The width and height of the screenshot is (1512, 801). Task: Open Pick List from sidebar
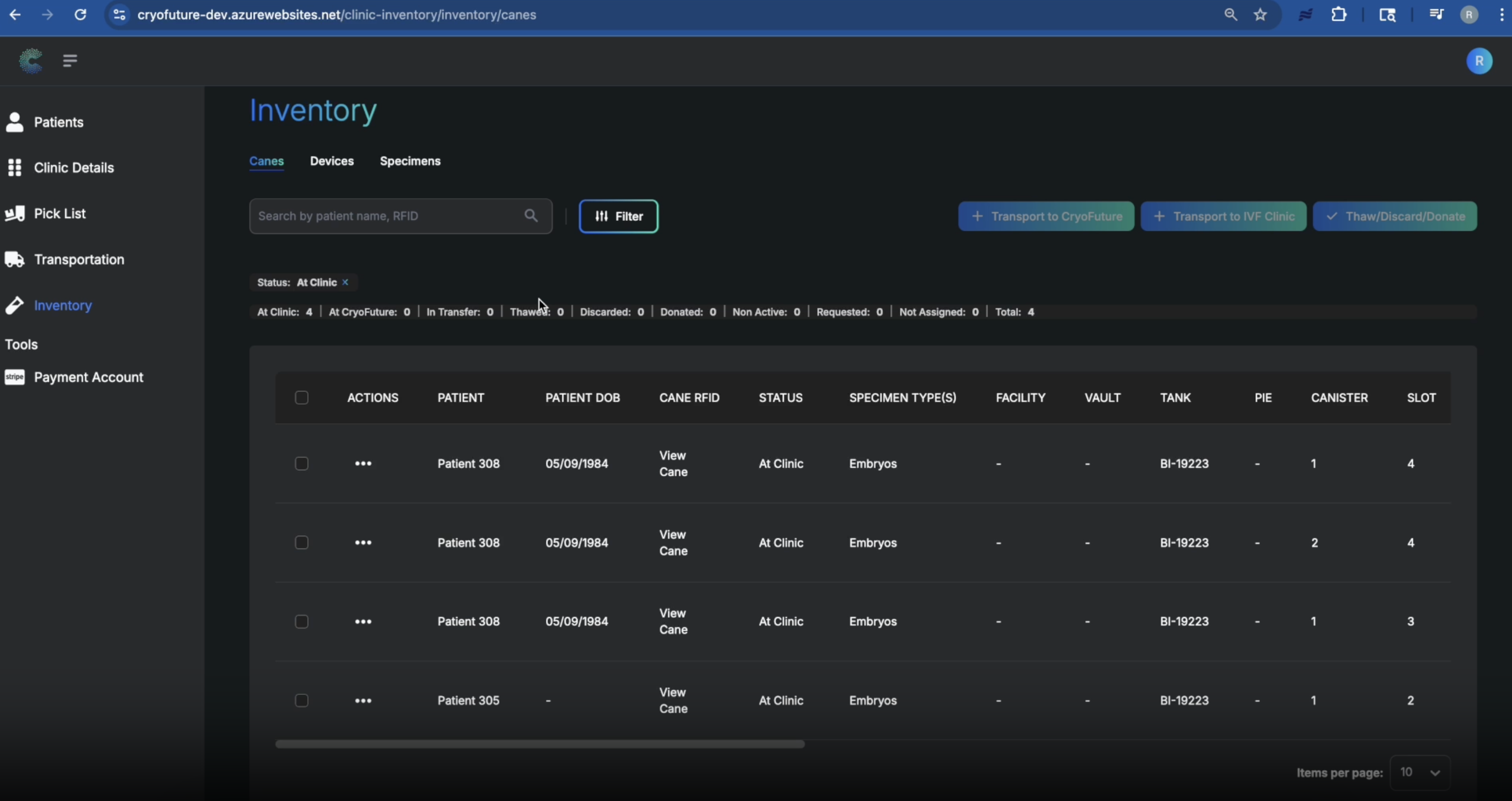(x=59, y=214)
